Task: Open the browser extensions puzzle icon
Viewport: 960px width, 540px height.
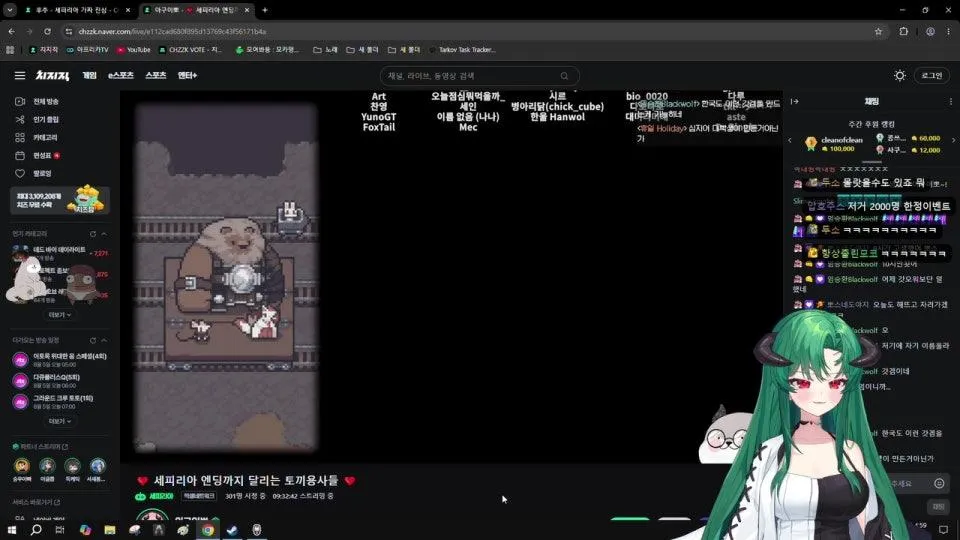Action: (904, 31)
